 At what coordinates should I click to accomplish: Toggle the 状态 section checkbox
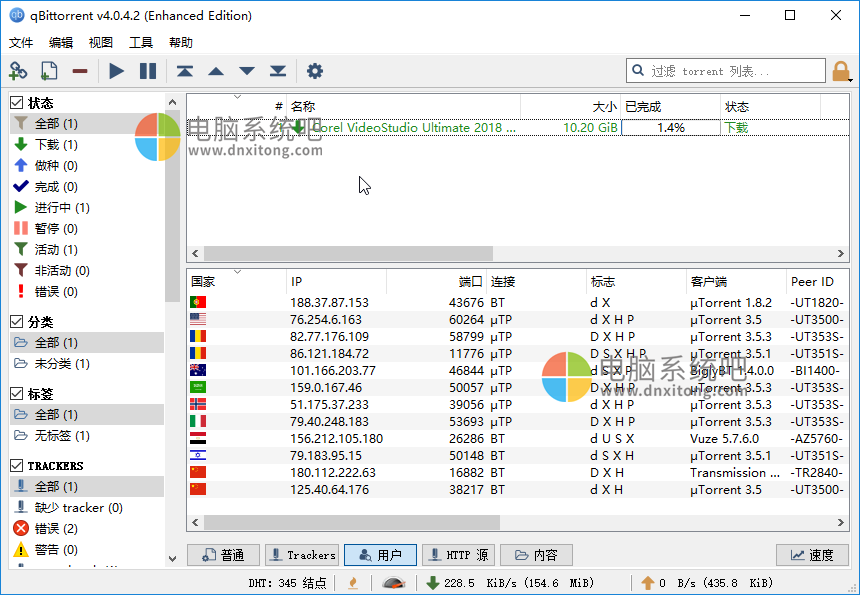(x=17, y=103)
